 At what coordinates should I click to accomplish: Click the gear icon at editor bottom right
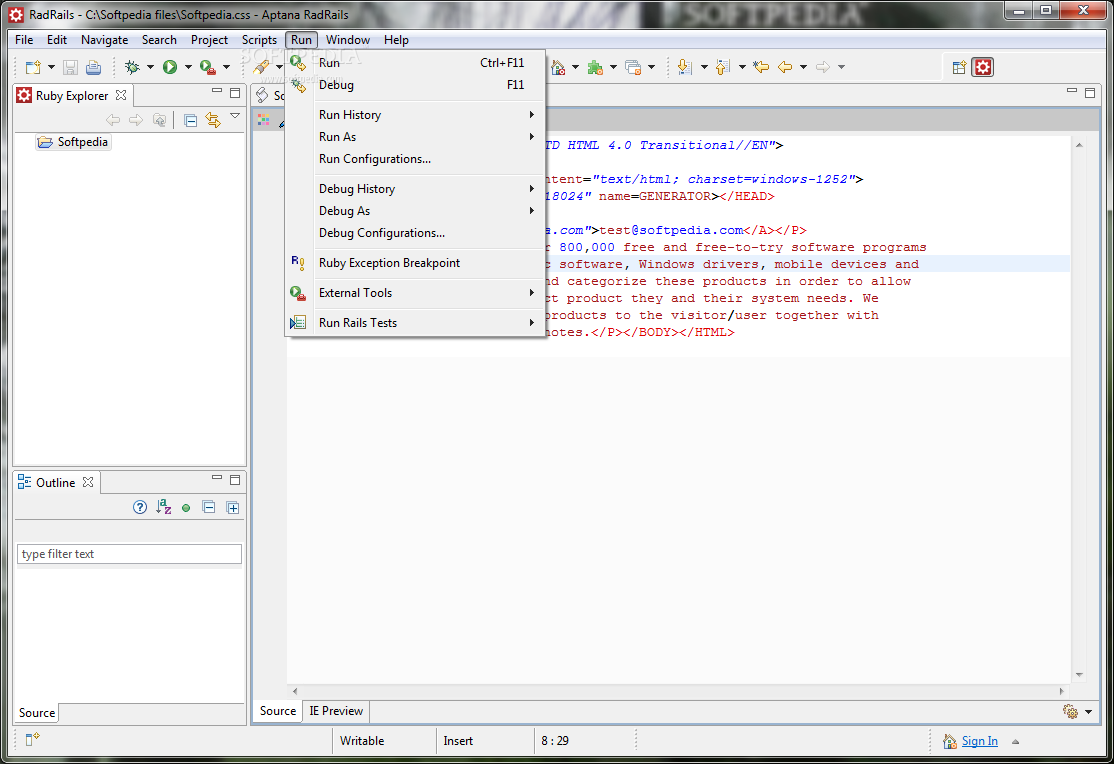[1070, 711]
